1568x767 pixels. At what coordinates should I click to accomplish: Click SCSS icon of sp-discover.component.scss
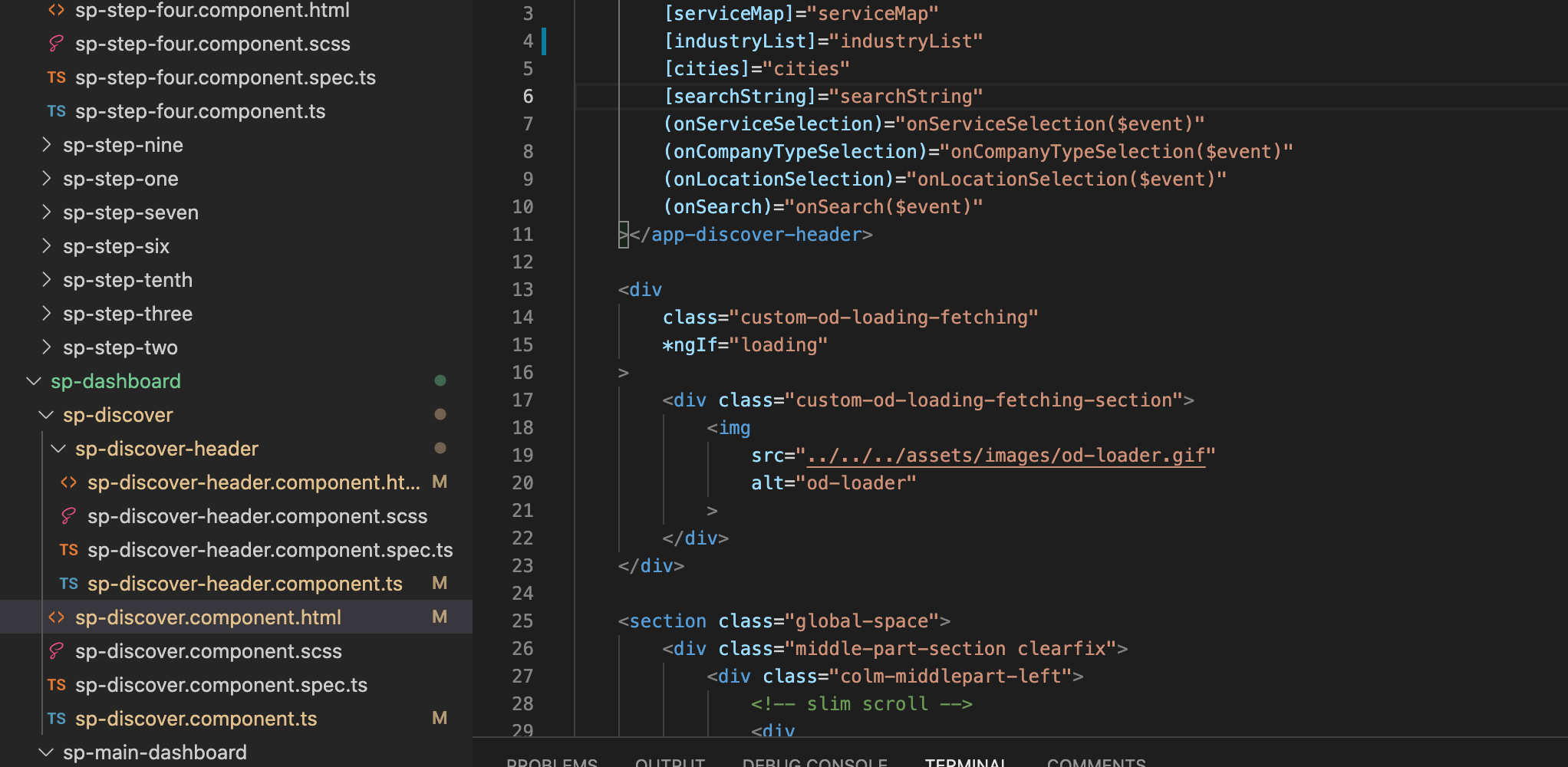tap(56, 651)
